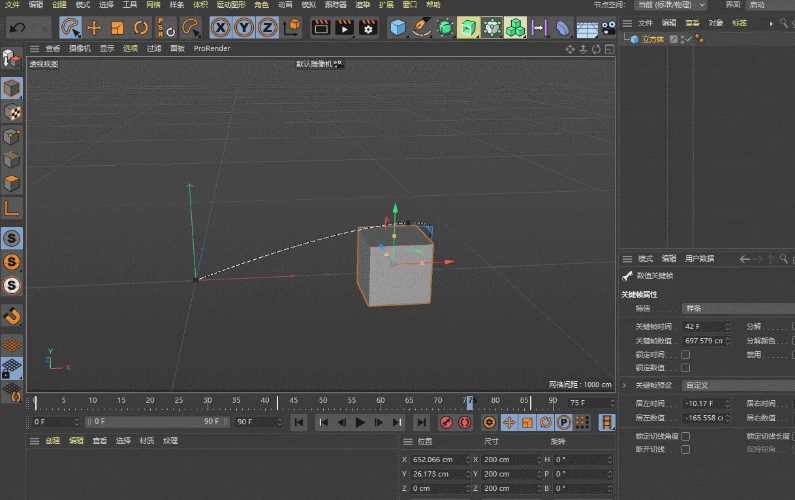Screen dimensions: 795x500
Task: Expand the layout selector at top right
Action: point(670,5)
